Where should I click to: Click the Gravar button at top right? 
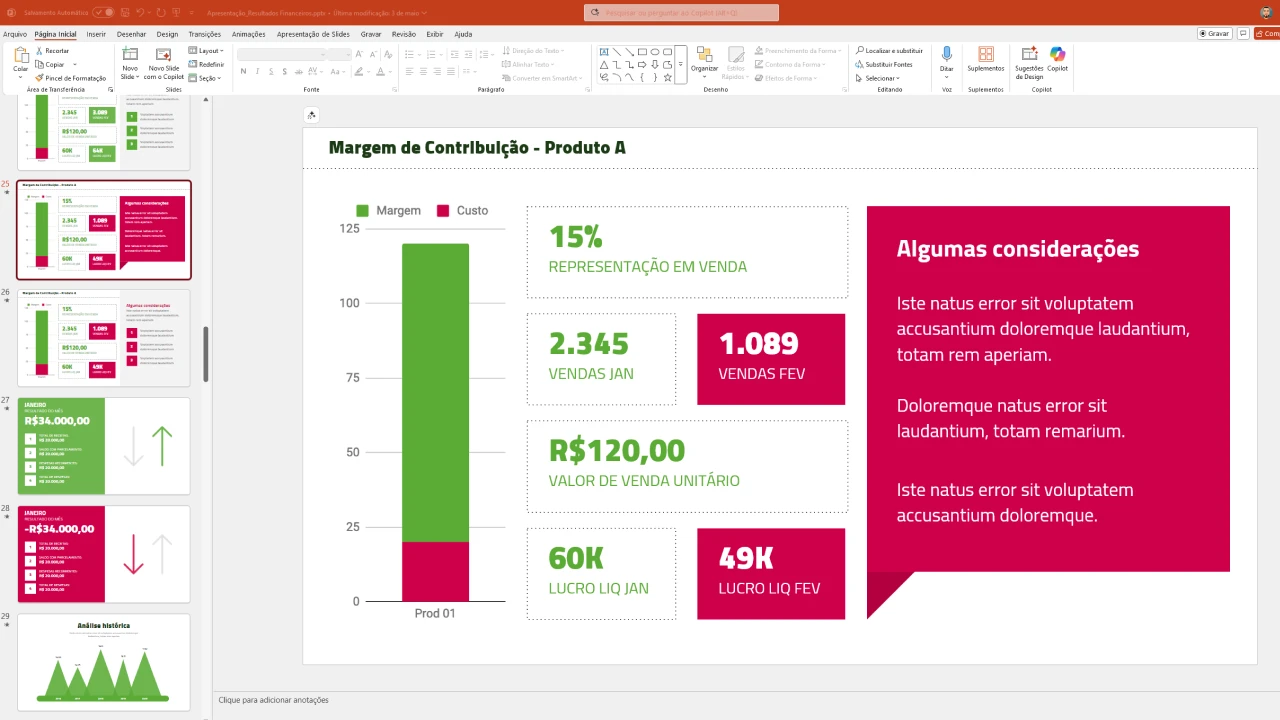click(1214, 33)
